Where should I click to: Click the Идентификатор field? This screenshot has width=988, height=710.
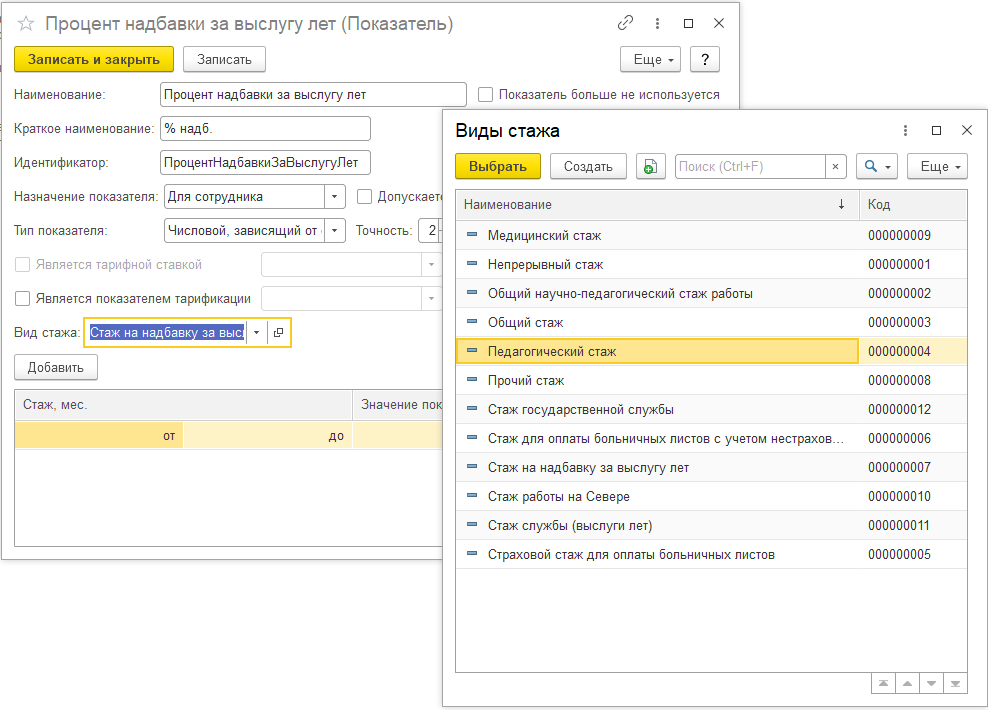tap(265, 163)
